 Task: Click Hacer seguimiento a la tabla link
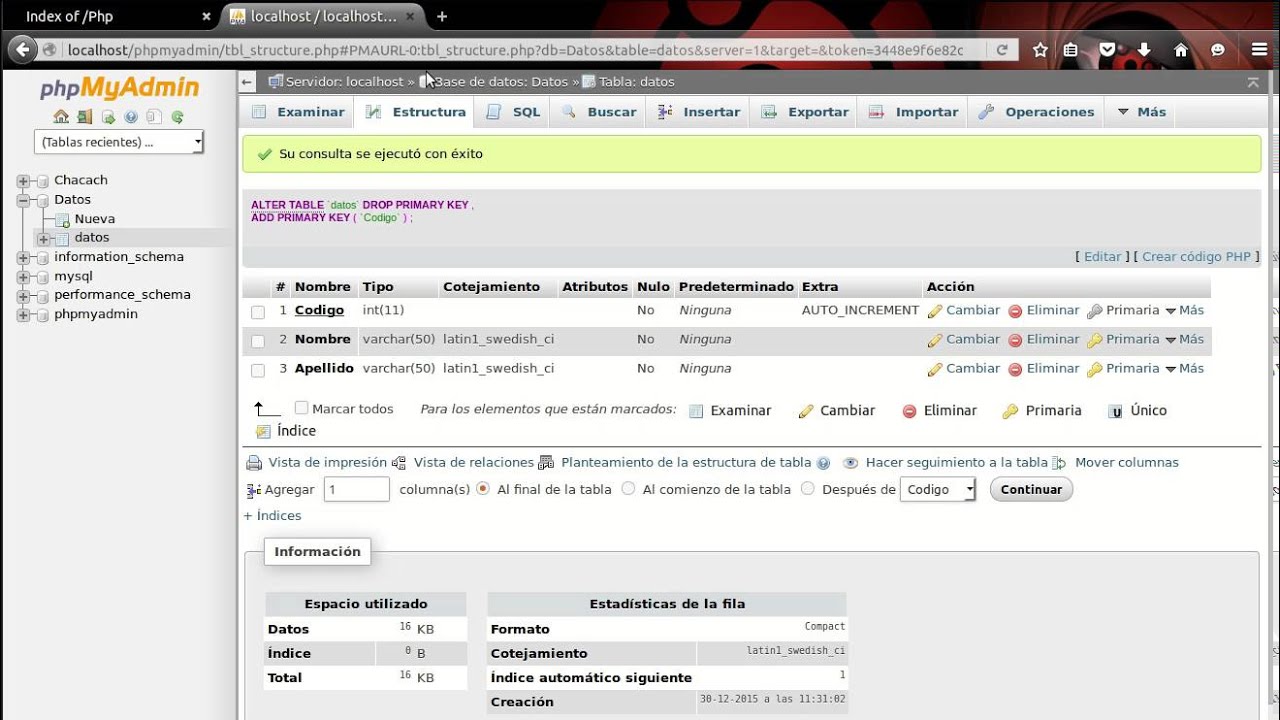(x=956, y=462)
